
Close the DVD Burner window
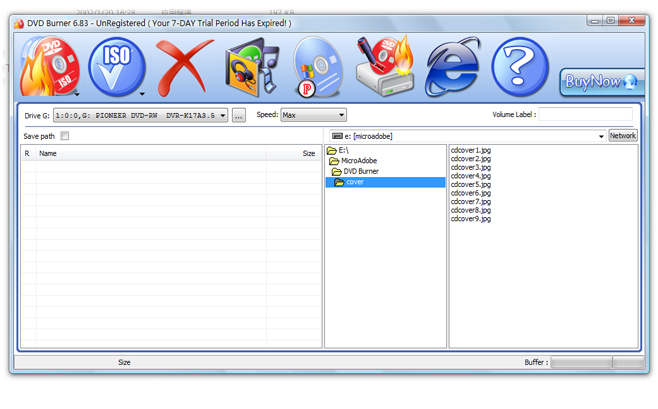632,21
